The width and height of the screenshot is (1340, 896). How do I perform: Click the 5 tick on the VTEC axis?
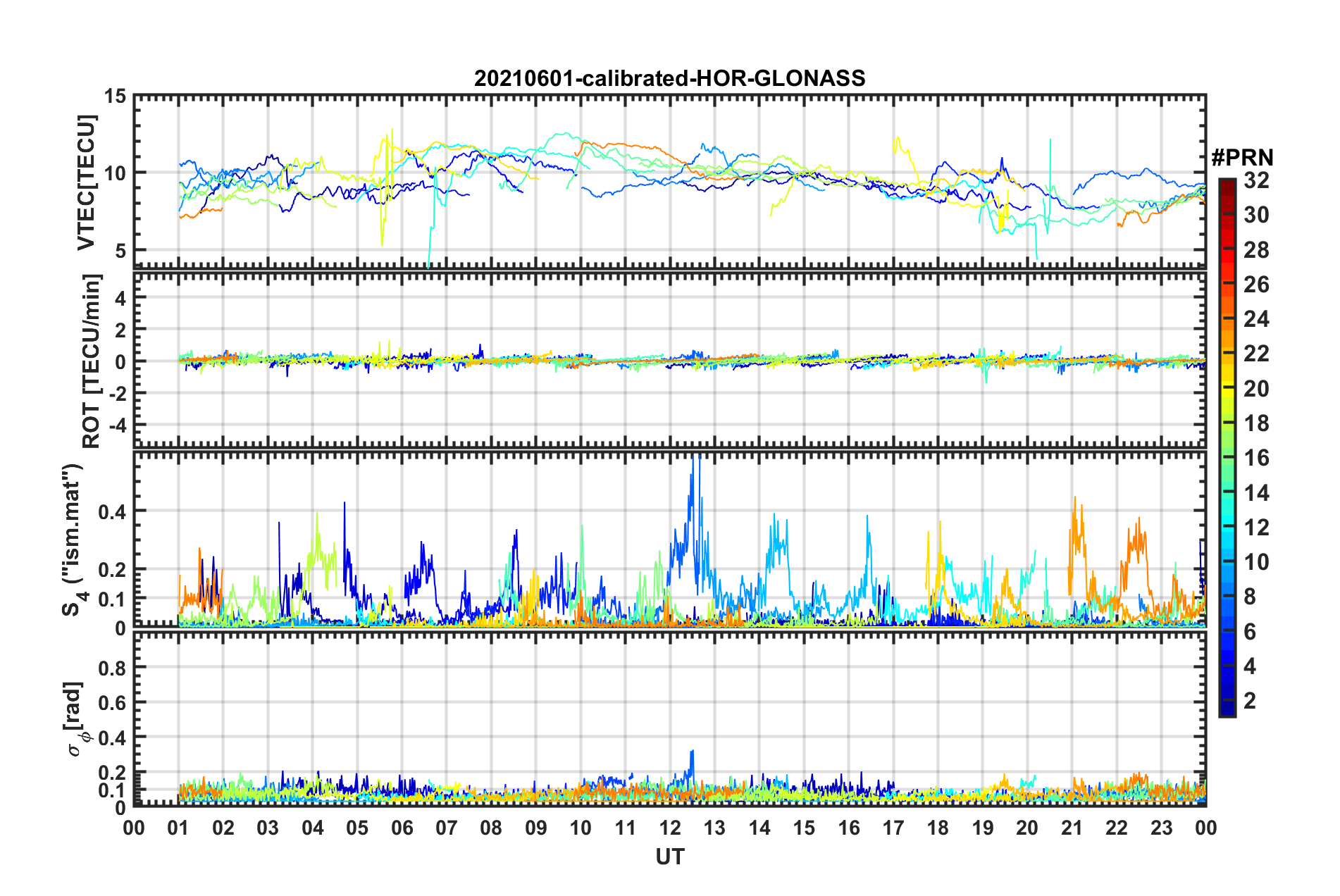coord(120,250)
